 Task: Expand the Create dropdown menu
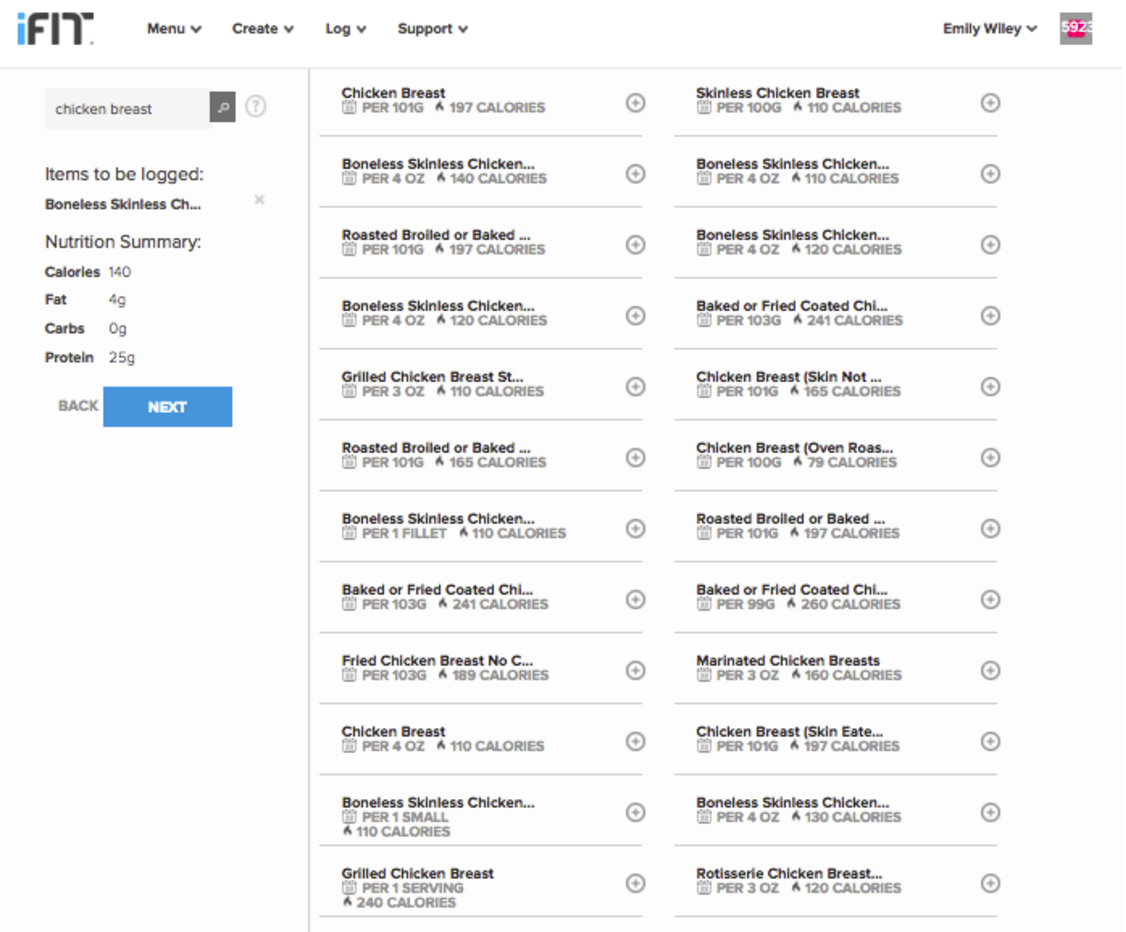click(263, 29)
